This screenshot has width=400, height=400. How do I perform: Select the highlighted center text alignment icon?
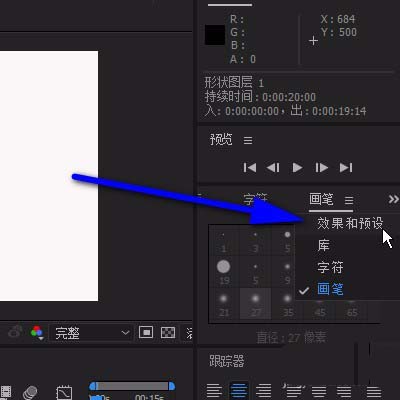239,390
